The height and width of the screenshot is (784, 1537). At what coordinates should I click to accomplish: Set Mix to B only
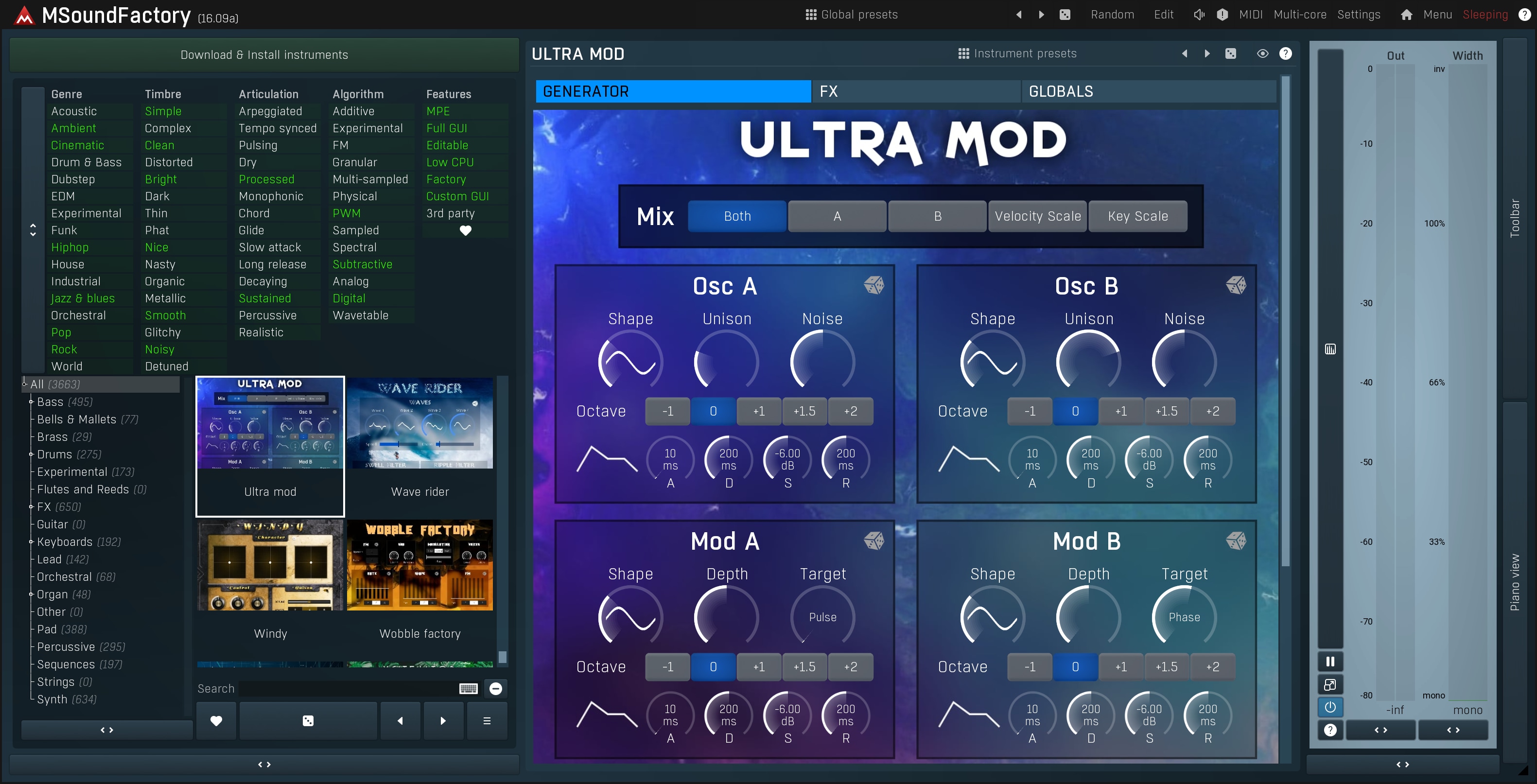[937, 216]
